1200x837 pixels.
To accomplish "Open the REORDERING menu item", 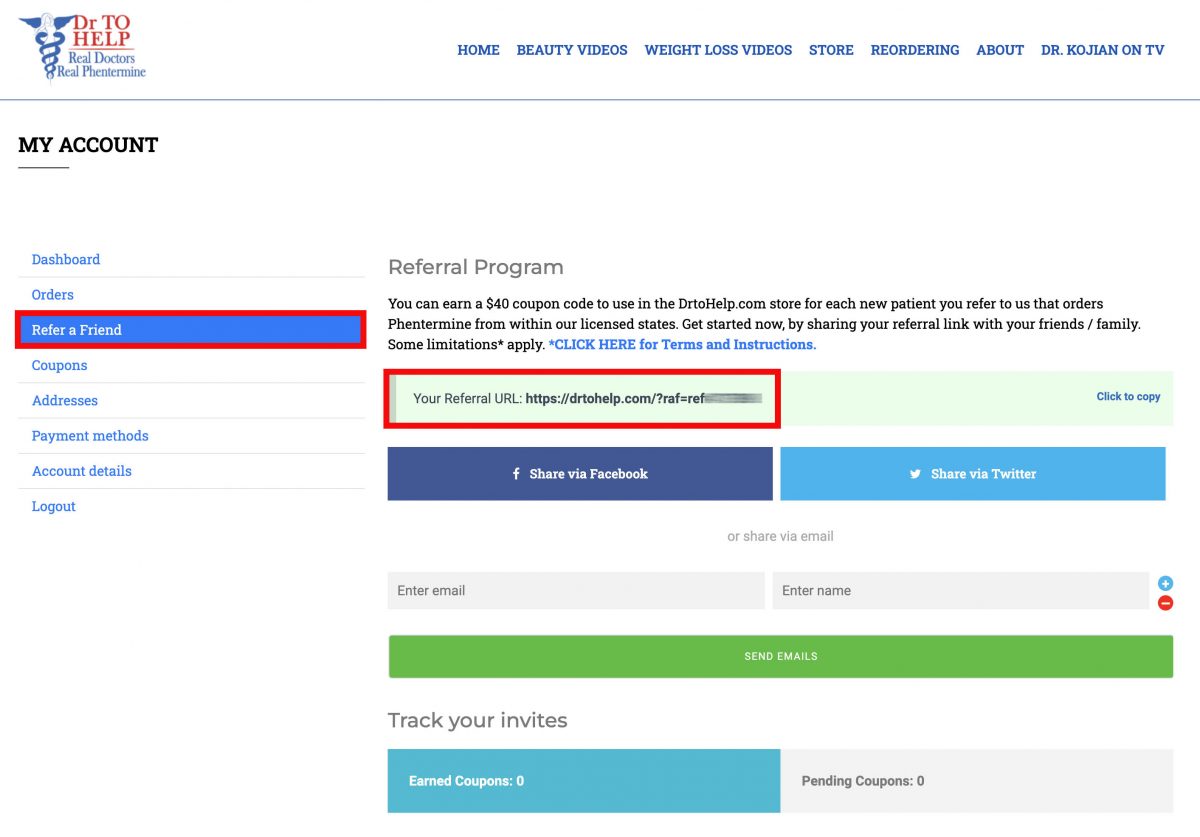I will [915, 50].
